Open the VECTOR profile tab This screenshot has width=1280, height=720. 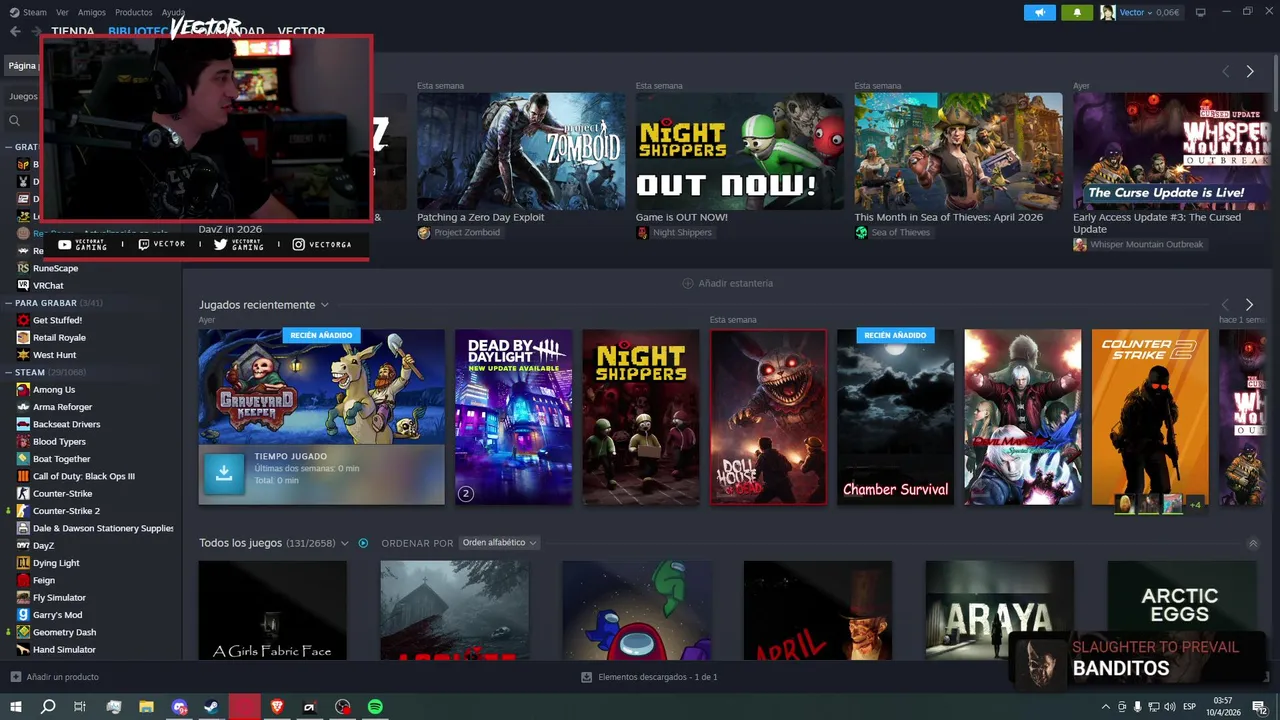click(x=301, y=32)
